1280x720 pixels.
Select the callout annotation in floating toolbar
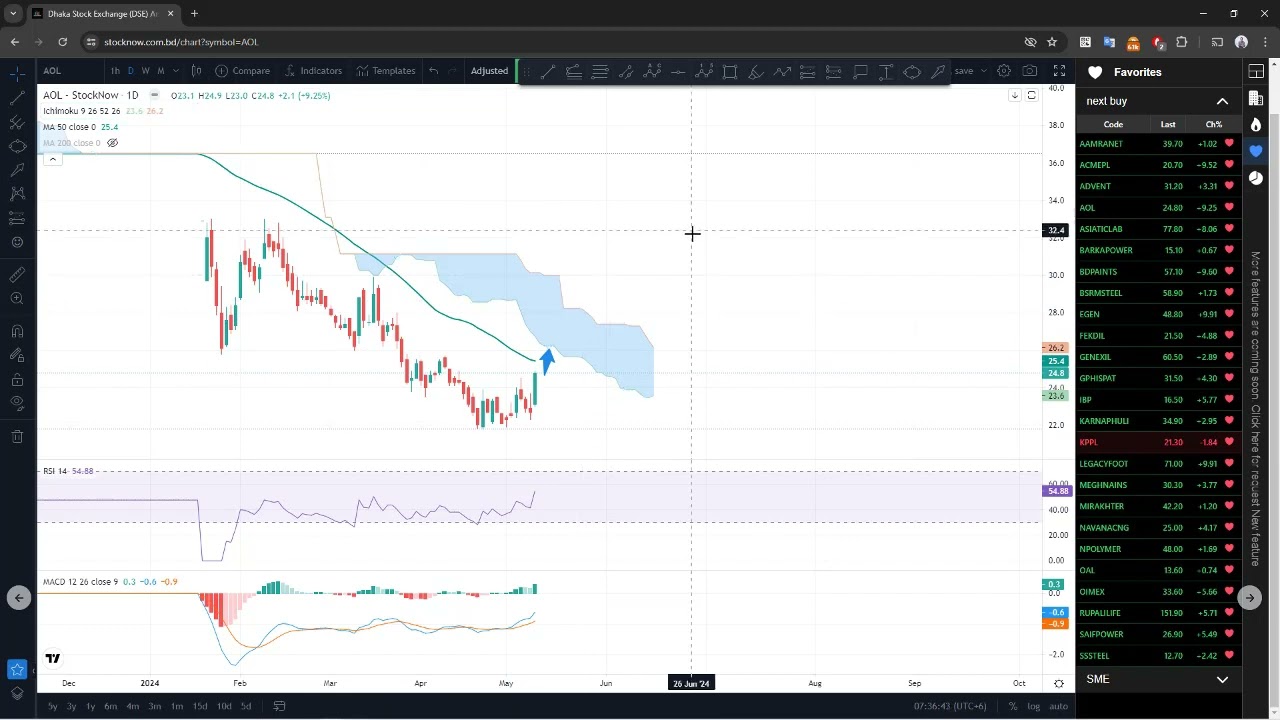pyautogui.click(x=860, y=71)
